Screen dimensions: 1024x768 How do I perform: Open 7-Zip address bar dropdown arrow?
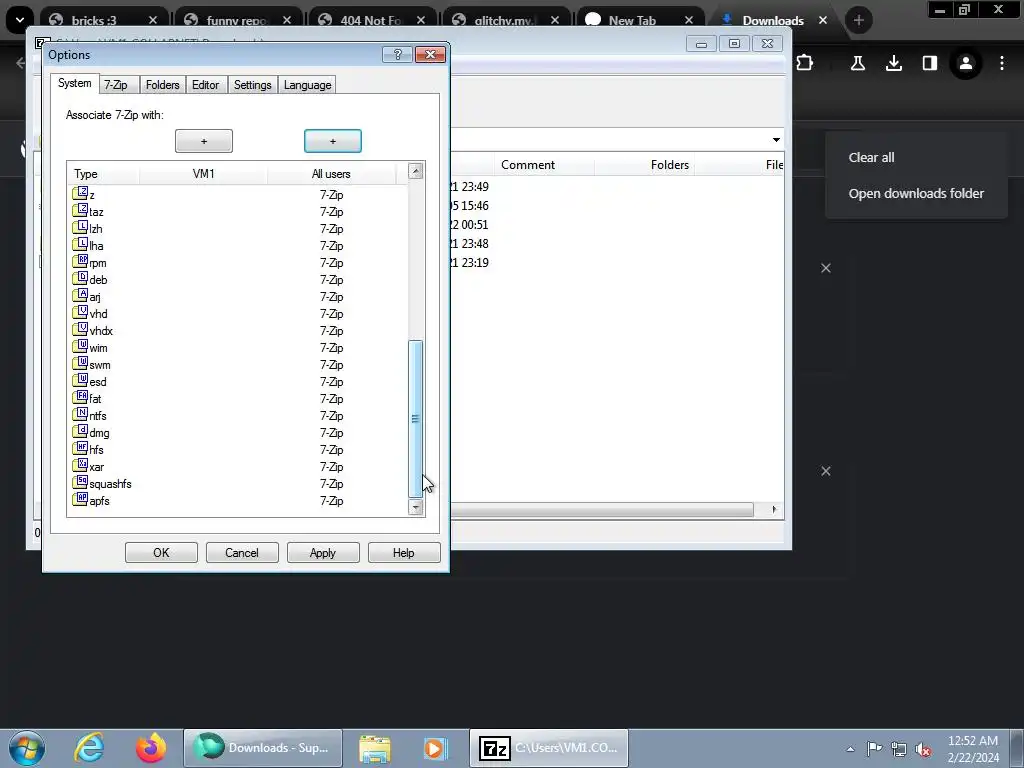776,140
